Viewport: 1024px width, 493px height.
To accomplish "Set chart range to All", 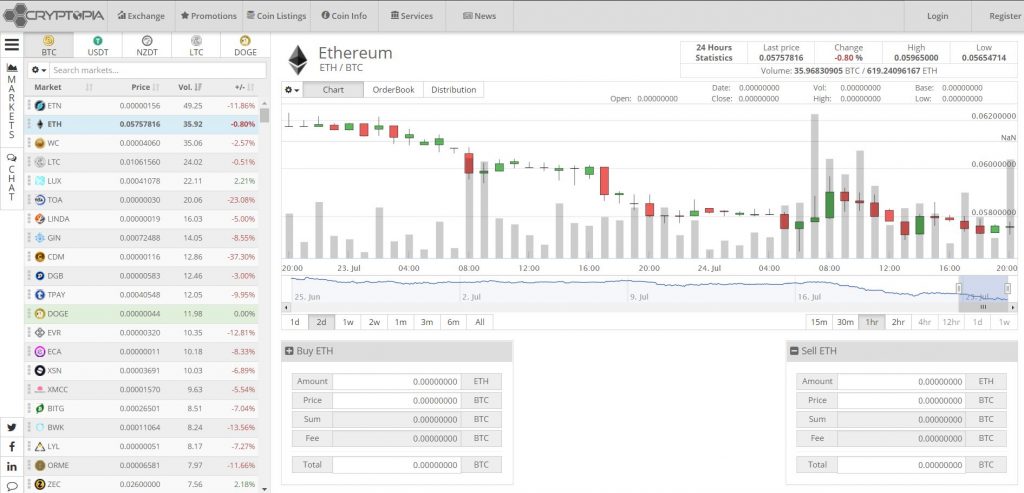I will click(x=480, y=322).
